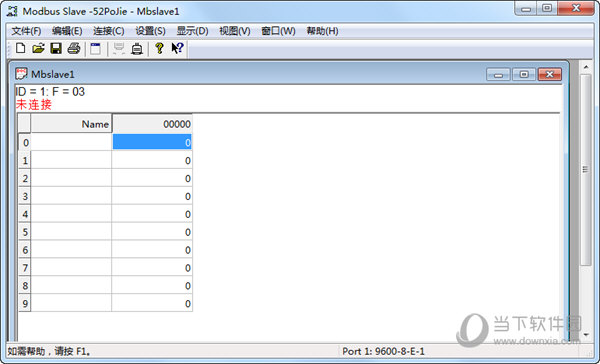The height and width of the screenshot is (364, 600).
Task: Click the vertical scrollbar up arrow
Action: tap(586, 67)
